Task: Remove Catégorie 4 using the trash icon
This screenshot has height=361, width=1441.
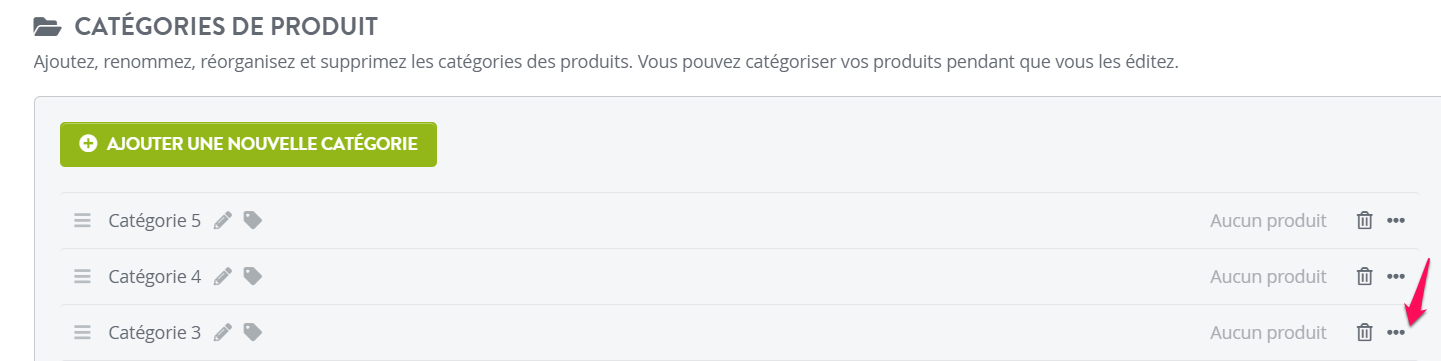Action: 1364,276
